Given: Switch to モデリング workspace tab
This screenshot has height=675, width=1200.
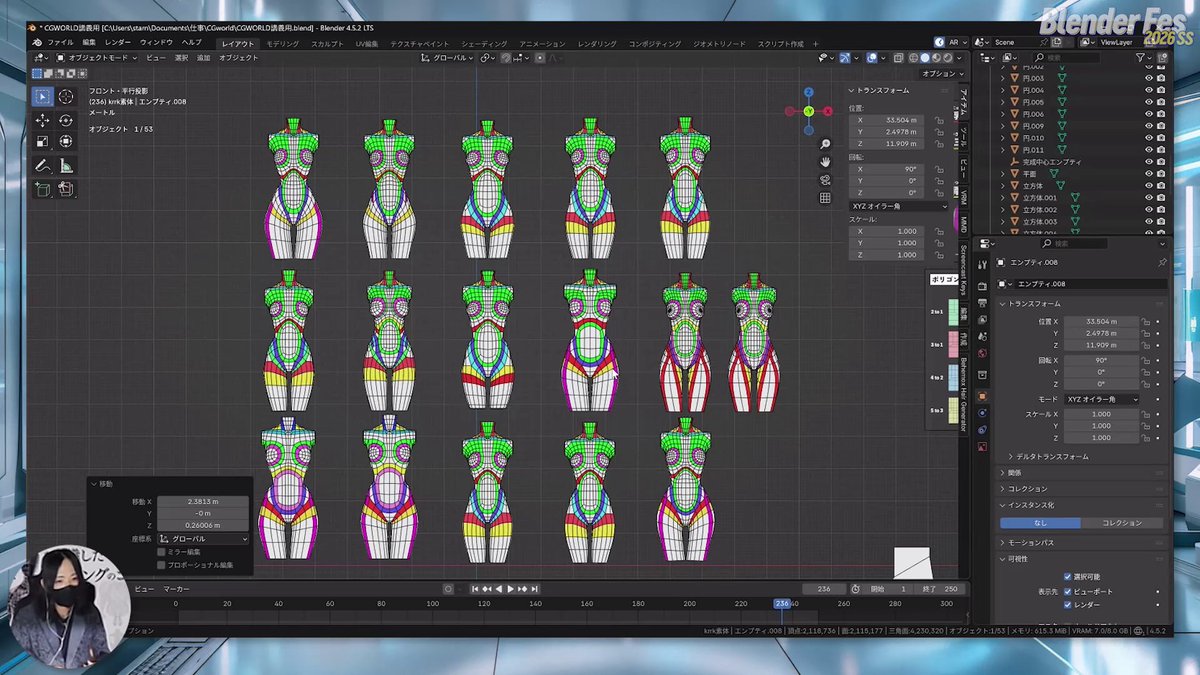Looking at the screenshot, I should coord(283,44).
